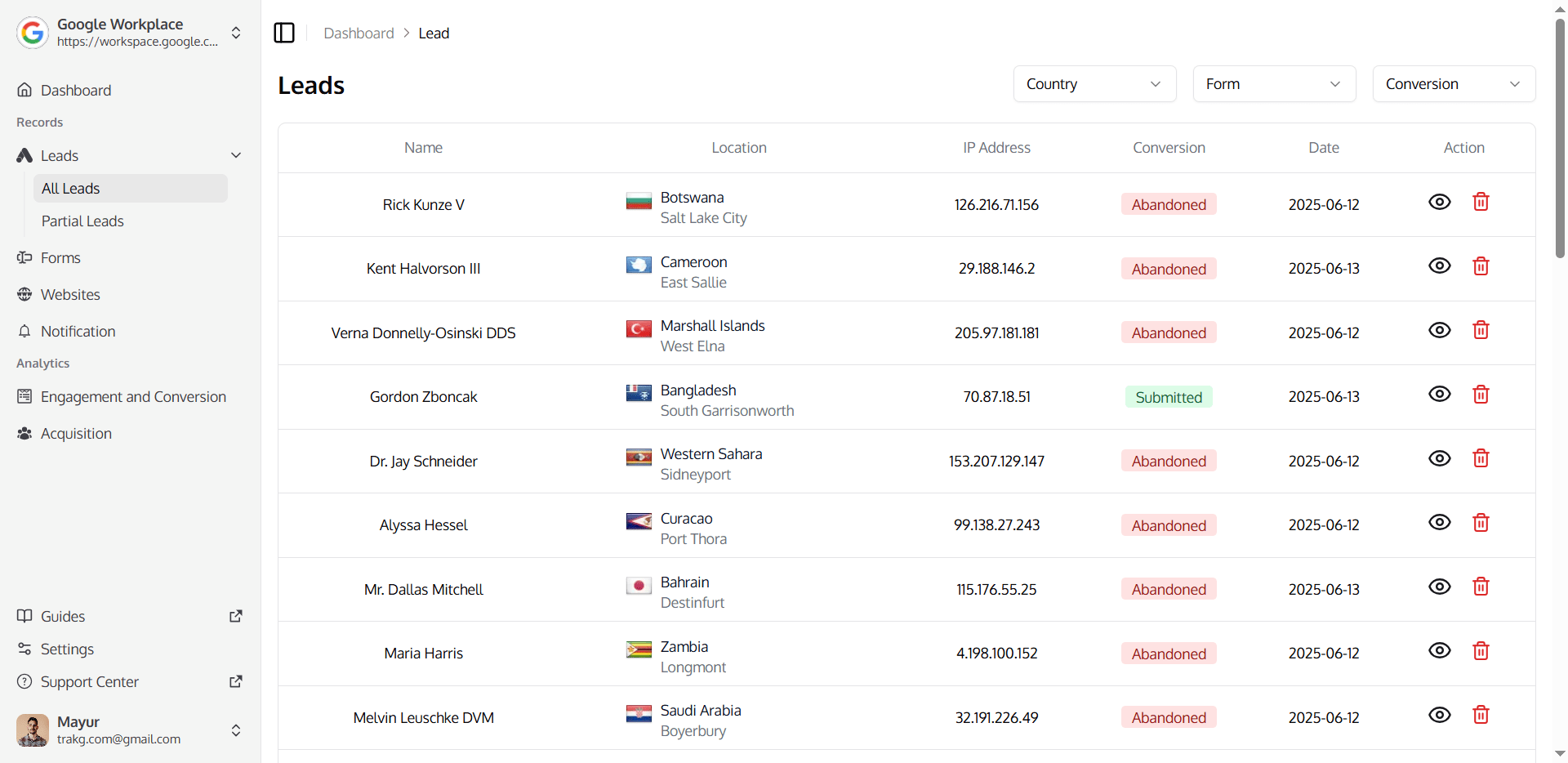Screen dimensions: 1568x763
Task: Open the Support Center link
Action: pyautogui.click(x=90, y=682)
